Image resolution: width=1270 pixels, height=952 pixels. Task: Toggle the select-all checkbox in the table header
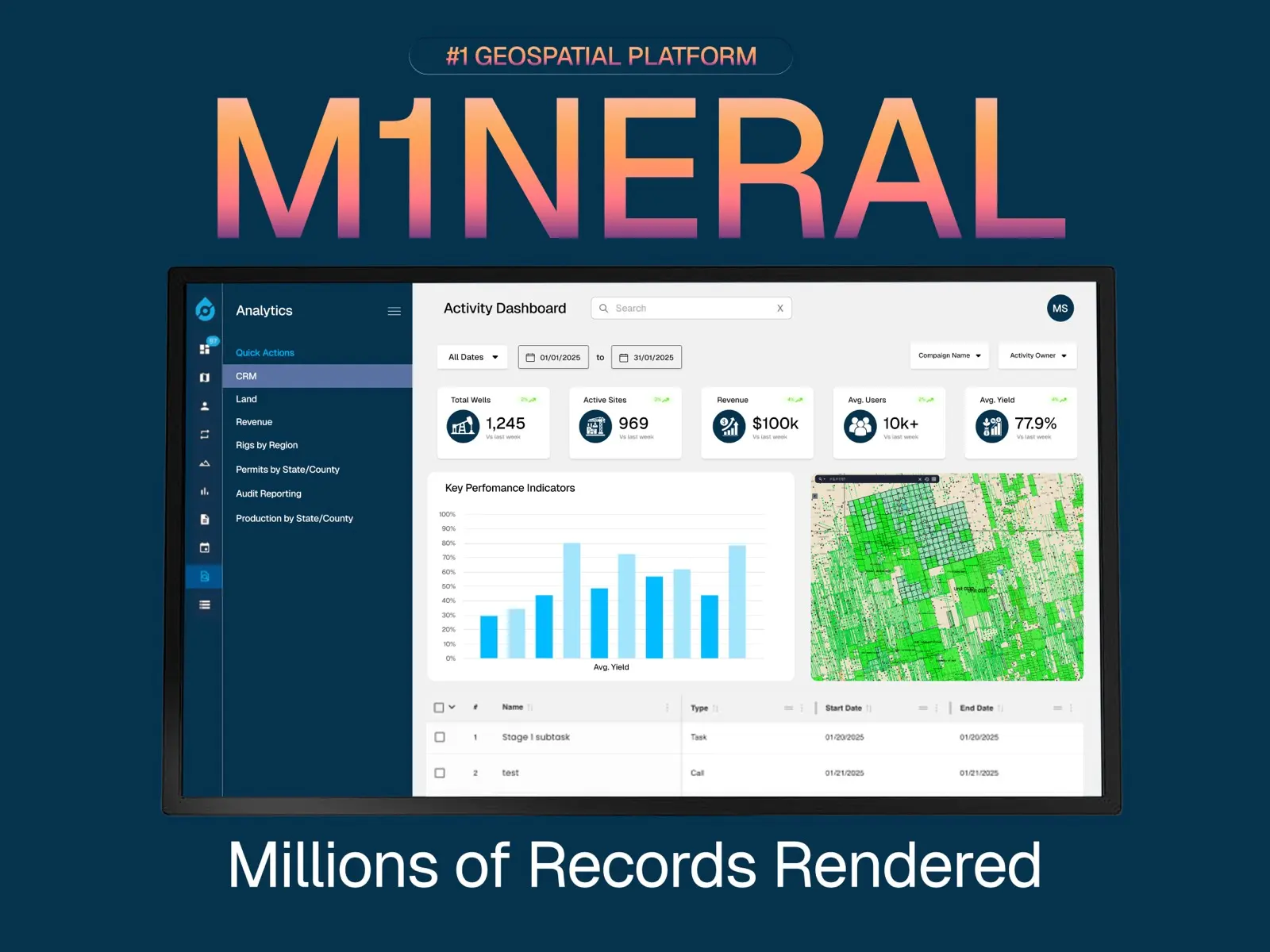tap(439, 708)
